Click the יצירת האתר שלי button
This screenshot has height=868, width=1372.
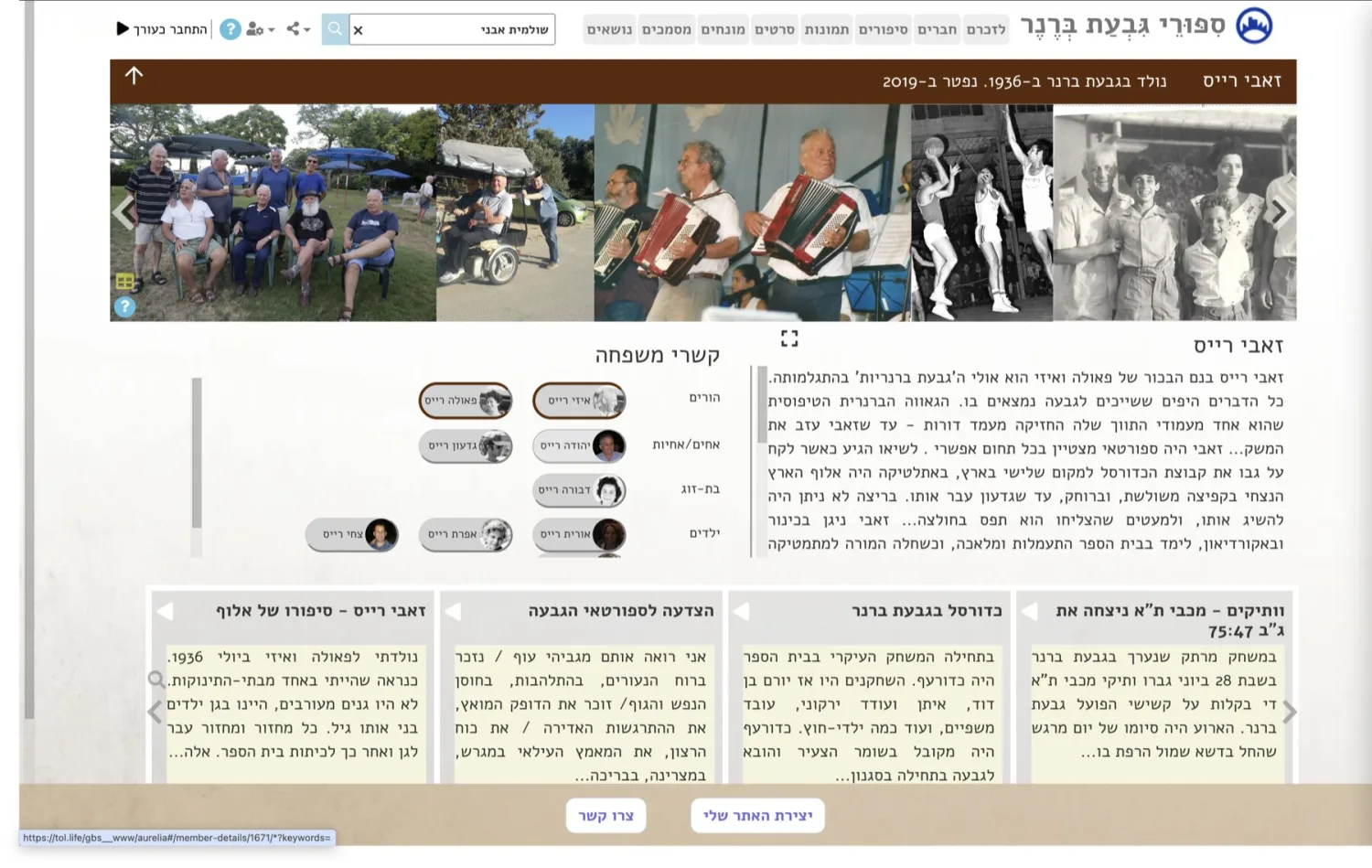757,815
